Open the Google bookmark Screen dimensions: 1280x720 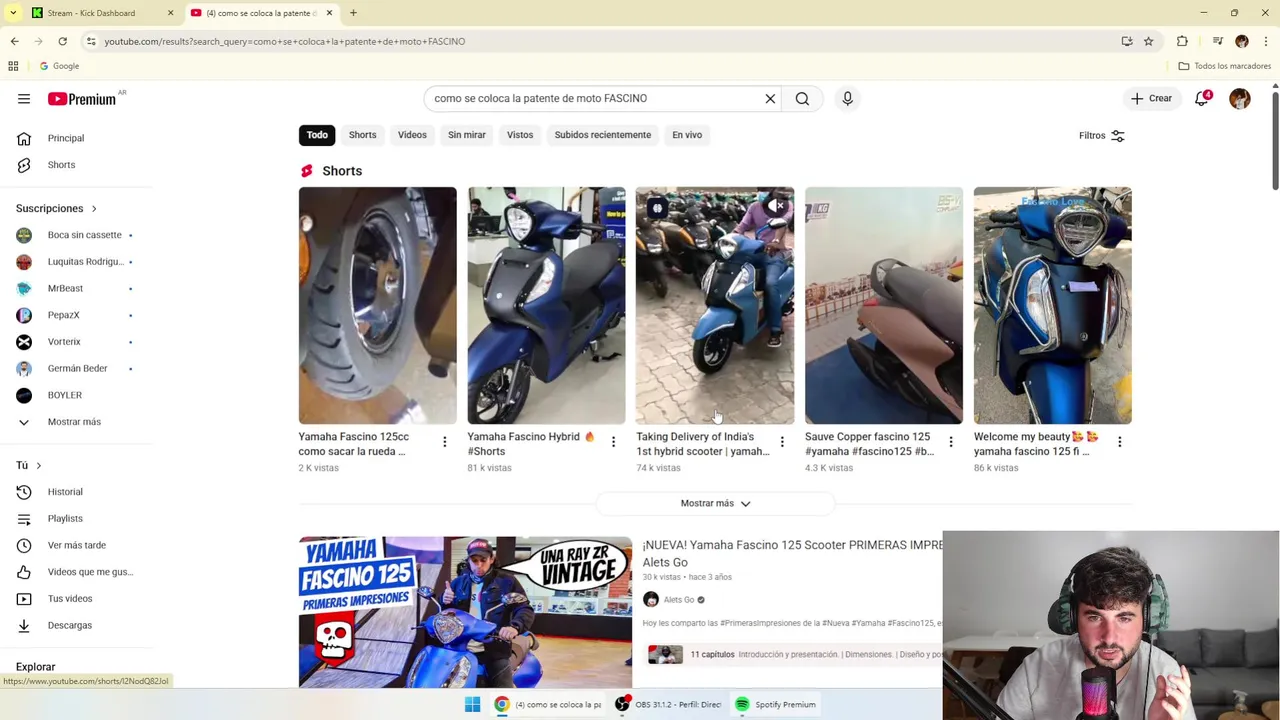pos(59,66)
